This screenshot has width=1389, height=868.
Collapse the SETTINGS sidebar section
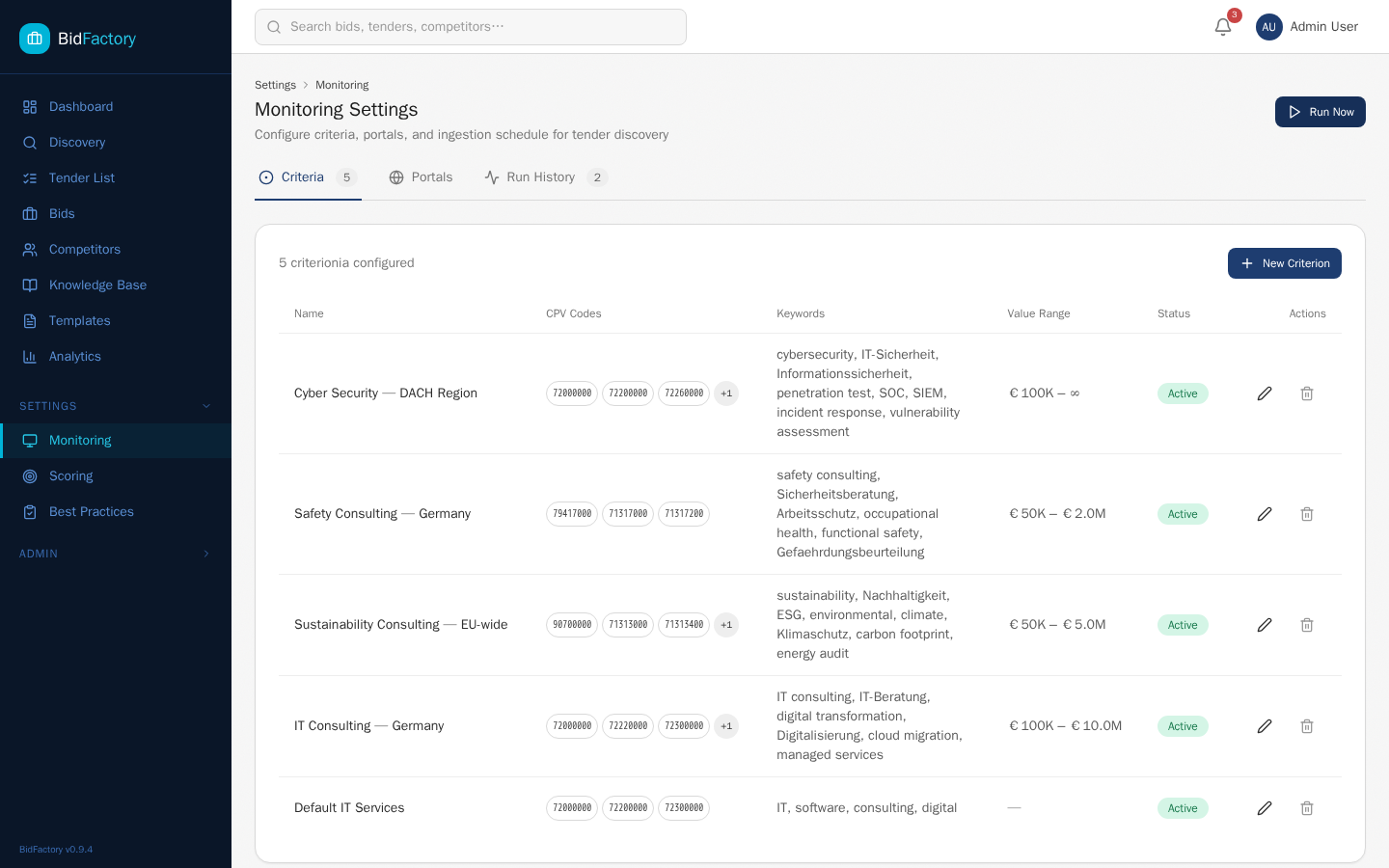pyautogui.click(x=116, y=406)
